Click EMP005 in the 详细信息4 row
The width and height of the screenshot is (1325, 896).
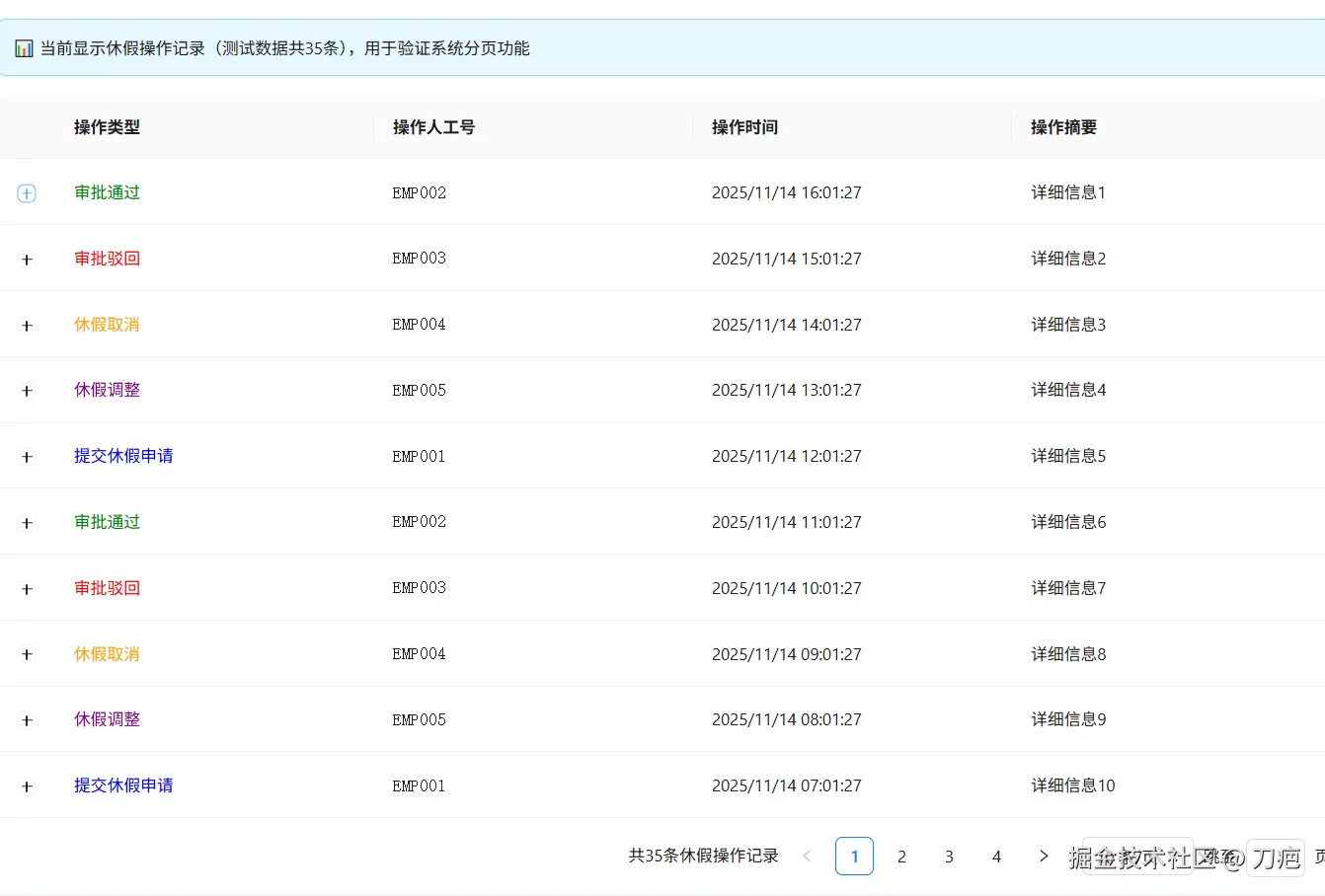tap(420, 391)
